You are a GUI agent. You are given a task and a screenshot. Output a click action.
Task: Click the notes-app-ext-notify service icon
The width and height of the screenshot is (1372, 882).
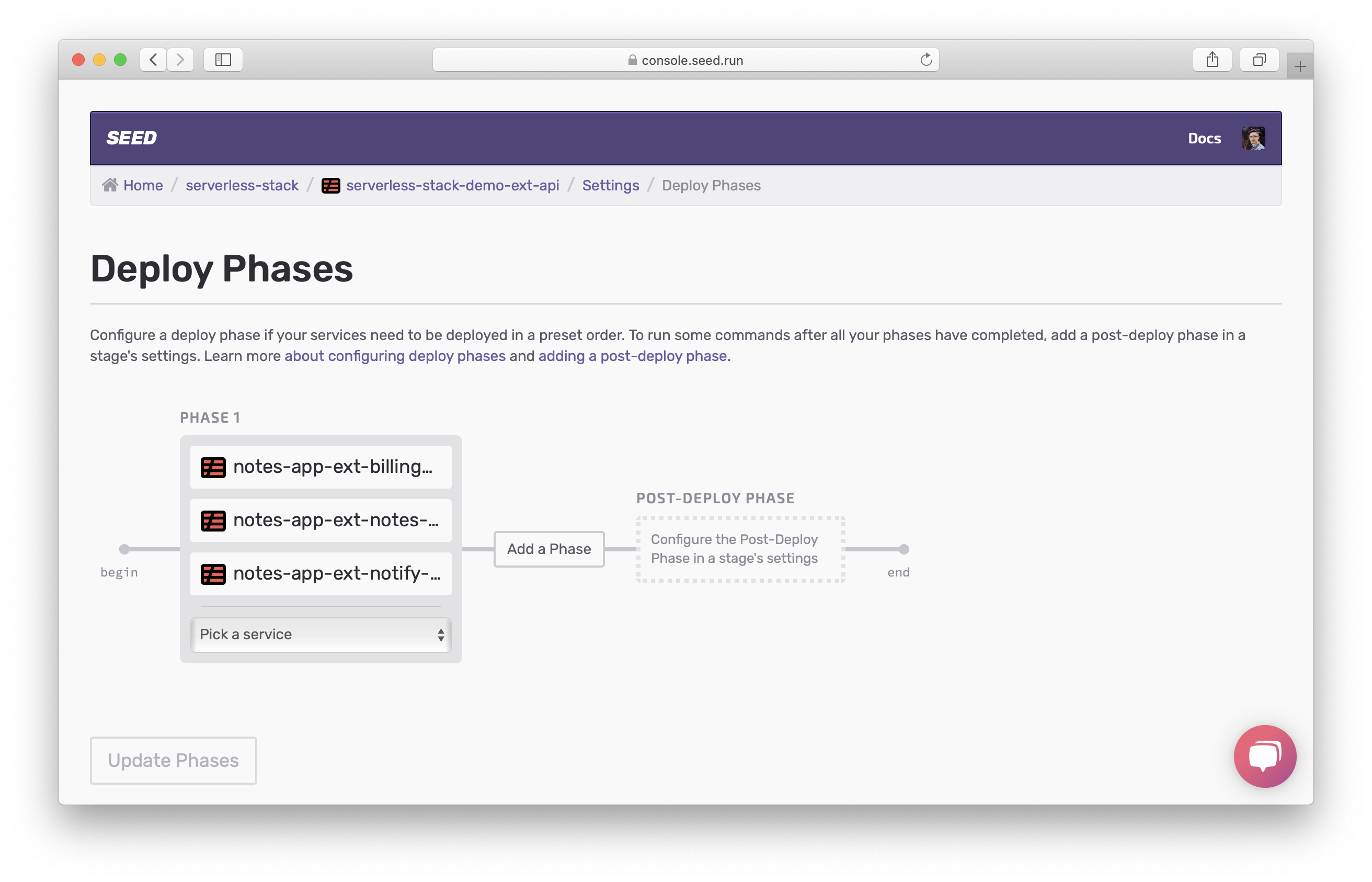(x=213, y=574)
